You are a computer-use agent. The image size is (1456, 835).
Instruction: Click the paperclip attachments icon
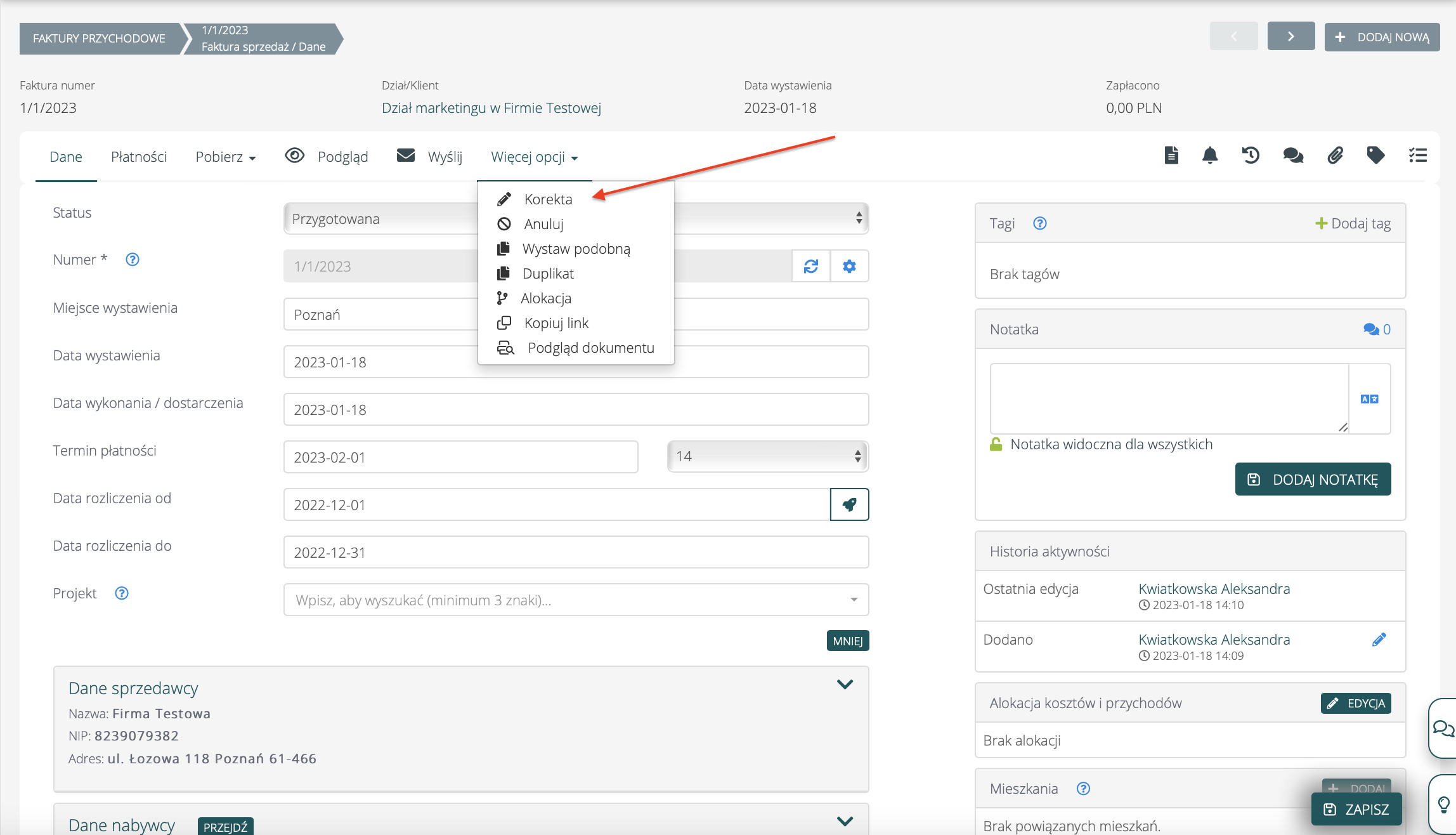[x=1335, y=155]
